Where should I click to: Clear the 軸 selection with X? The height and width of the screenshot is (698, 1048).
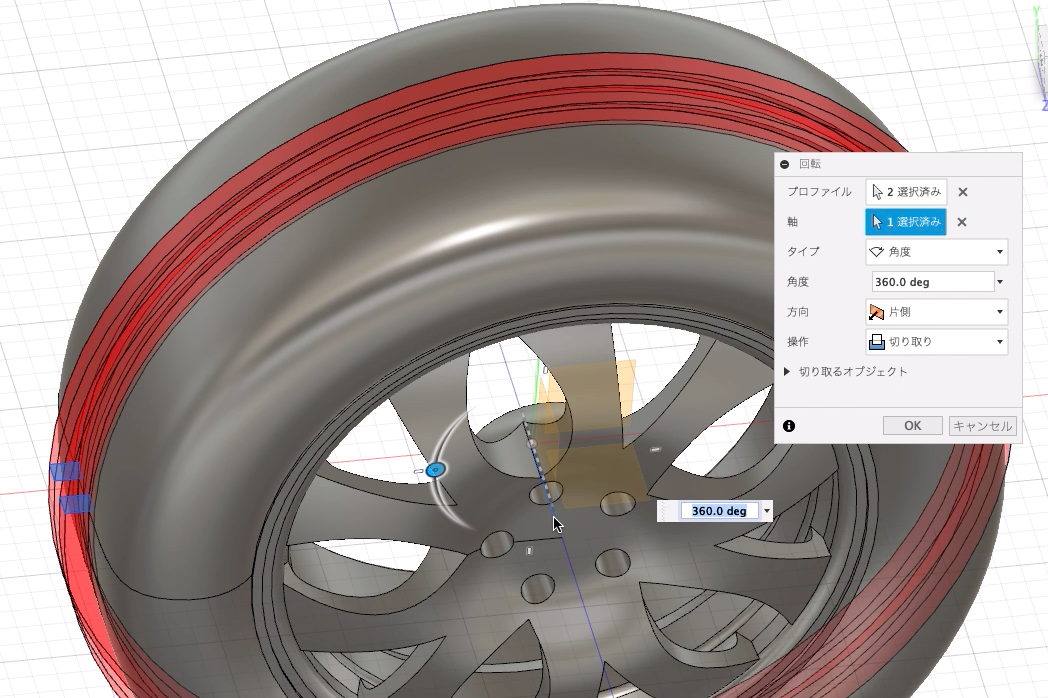962,222
